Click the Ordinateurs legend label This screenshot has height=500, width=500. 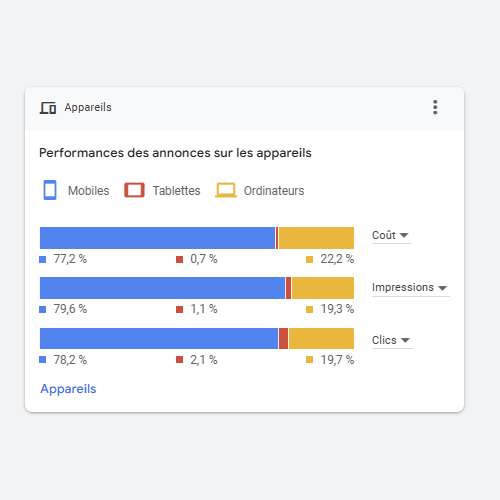[274, 191]
